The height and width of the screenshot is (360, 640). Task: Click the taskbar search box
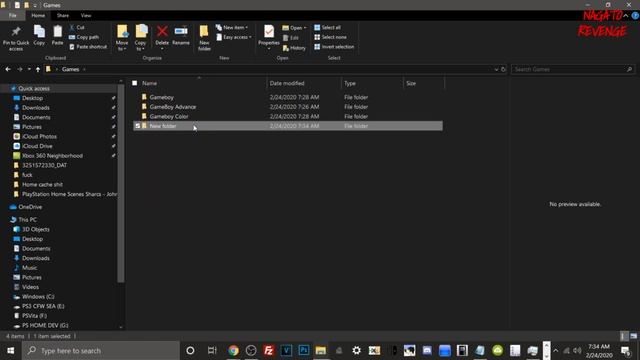click(x=100, y=351)
